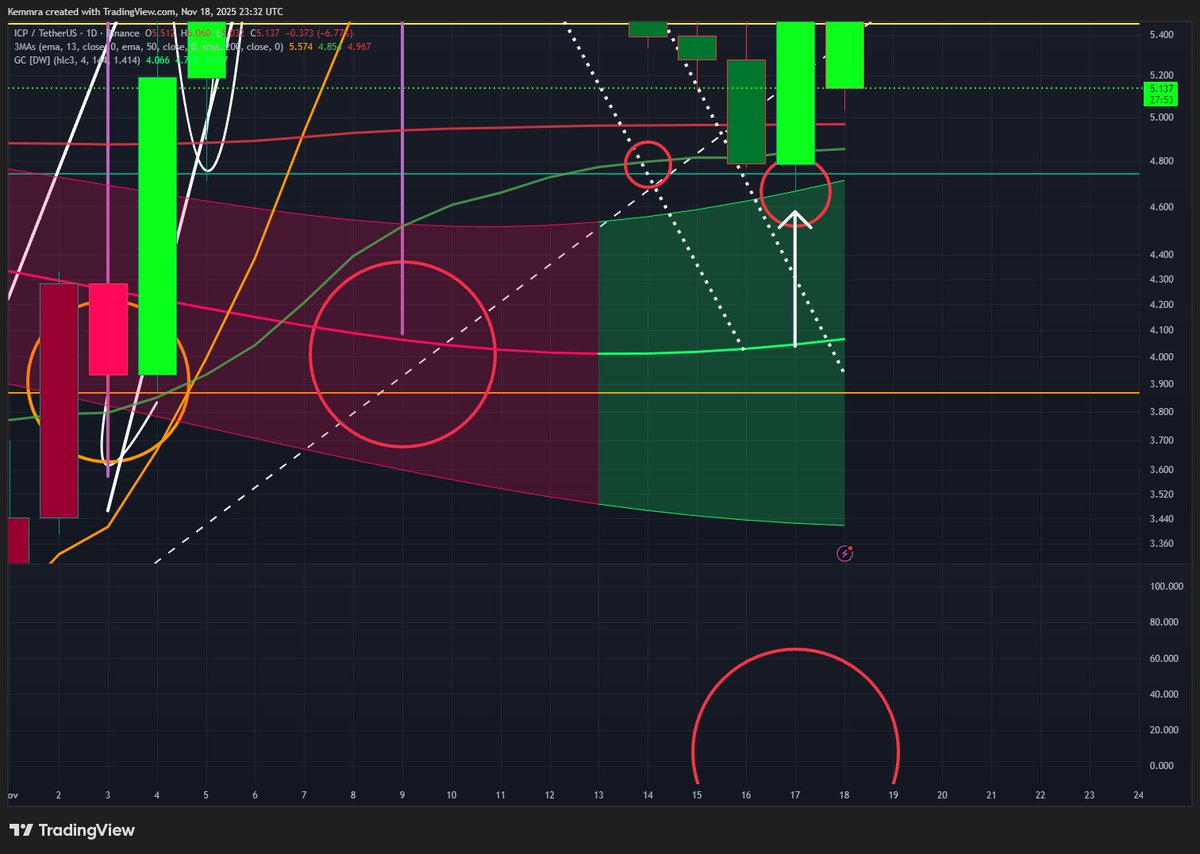Click the Kemmra created with TradingView.com caption
The width and height of the screenshot is (1200, 854).
(x=145, y=11)
